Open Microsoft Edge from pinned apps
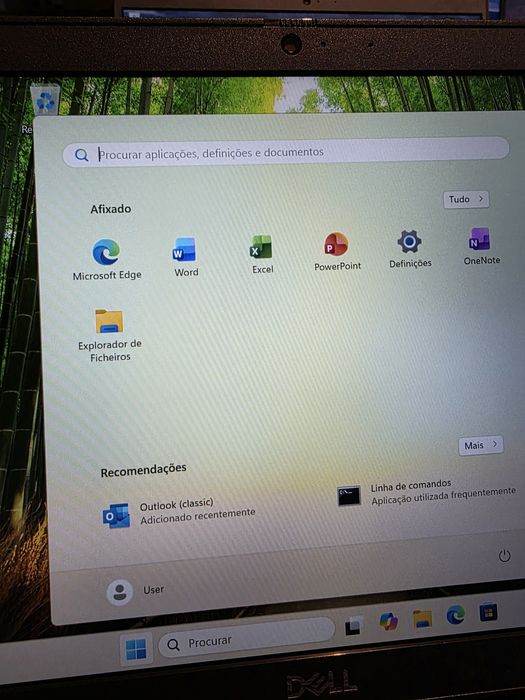The width and height of the screenshot is (525, 700). coord(106,259)
